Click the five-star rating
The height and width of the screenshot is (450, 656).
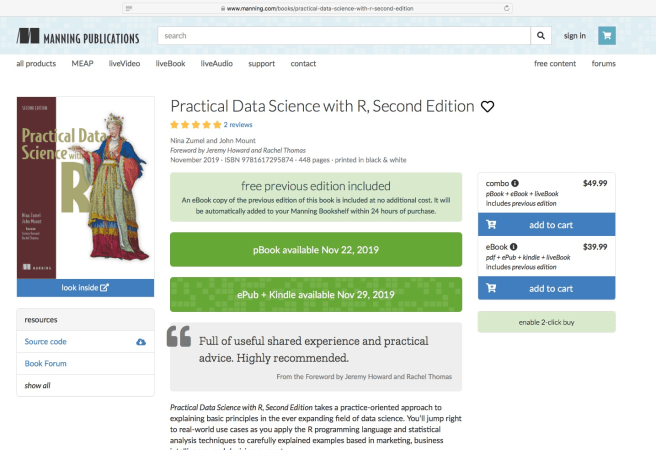[x=196, y=125]
